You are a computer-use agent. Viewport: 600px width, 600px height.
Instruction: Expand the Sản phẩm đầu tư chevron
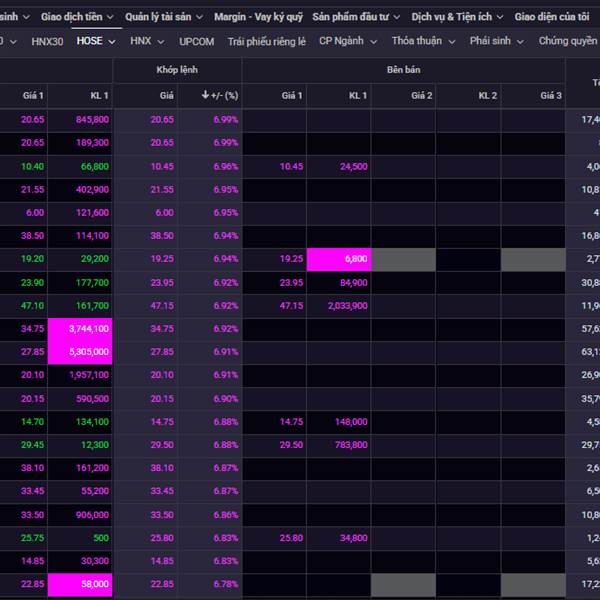tap(396, 17)
